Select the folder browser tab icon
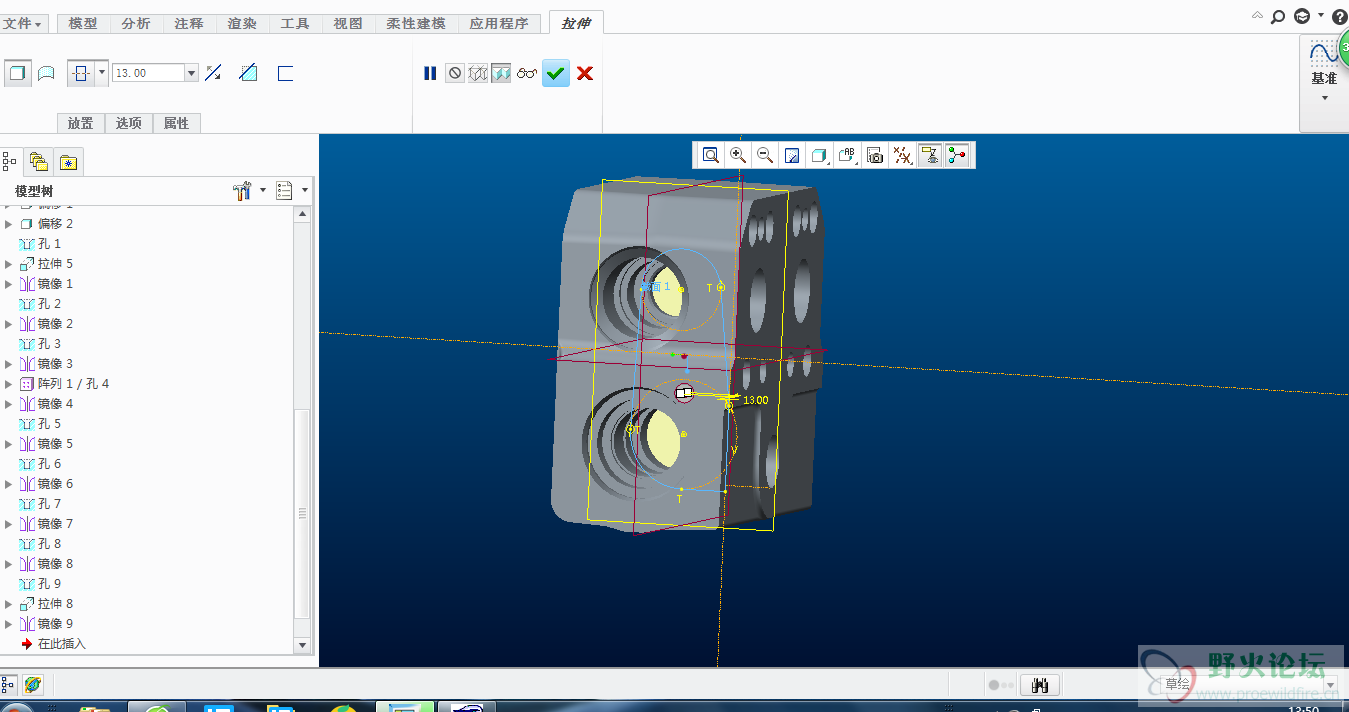Screen dimensions: 1349x712 (39, 161)
